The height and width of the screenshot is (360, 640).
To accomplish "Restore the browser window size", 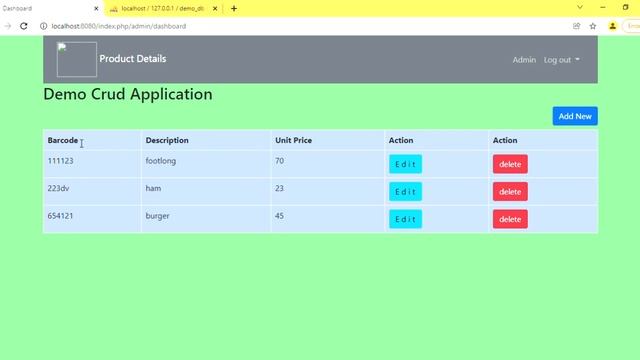I will (x=625, y=7).
